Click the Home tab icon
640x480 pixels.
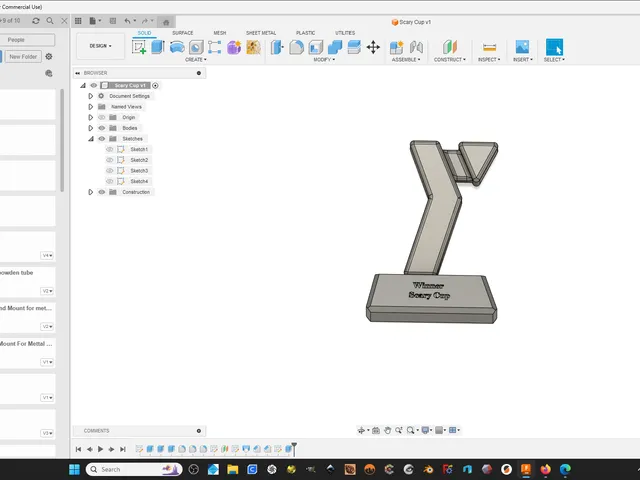[166, 22]
